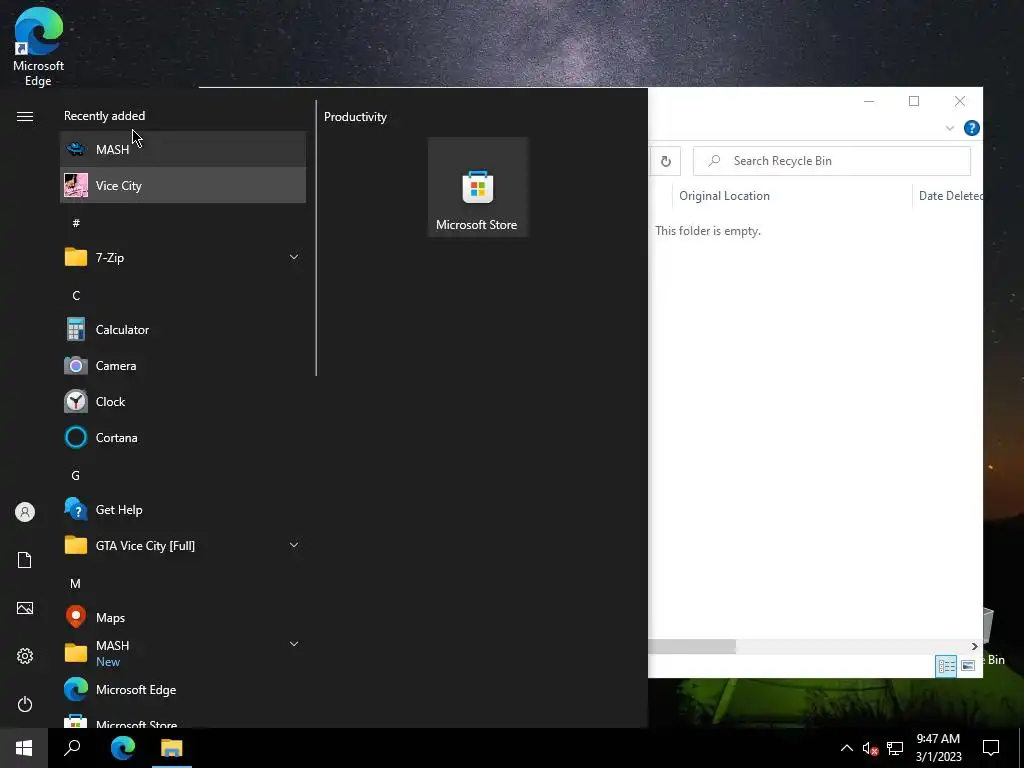This screenshot has width=1024, height=768.
Task: Click the Windows Start button on taskbar
Action: click(x=24, y=748)
